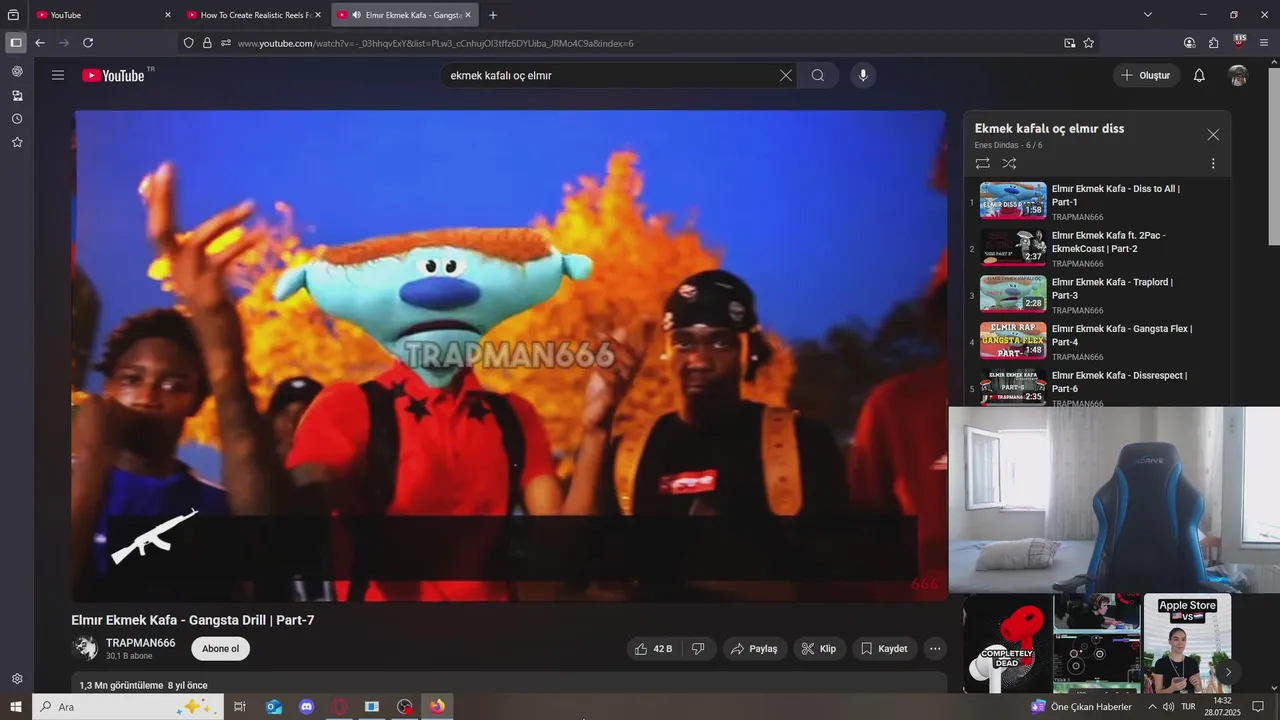Start voice search with the microphone icon

pyautogui.click(x=863, y=75)
